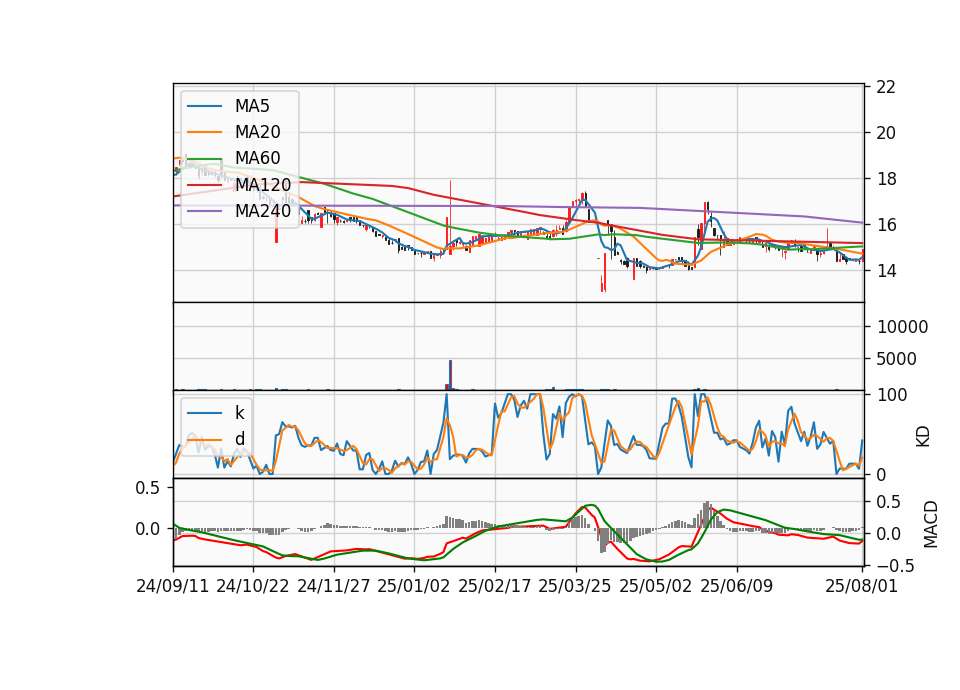960x690 pixels.
Task: Click the left MACD axis value 0.5
Action: tap(147, 488)
